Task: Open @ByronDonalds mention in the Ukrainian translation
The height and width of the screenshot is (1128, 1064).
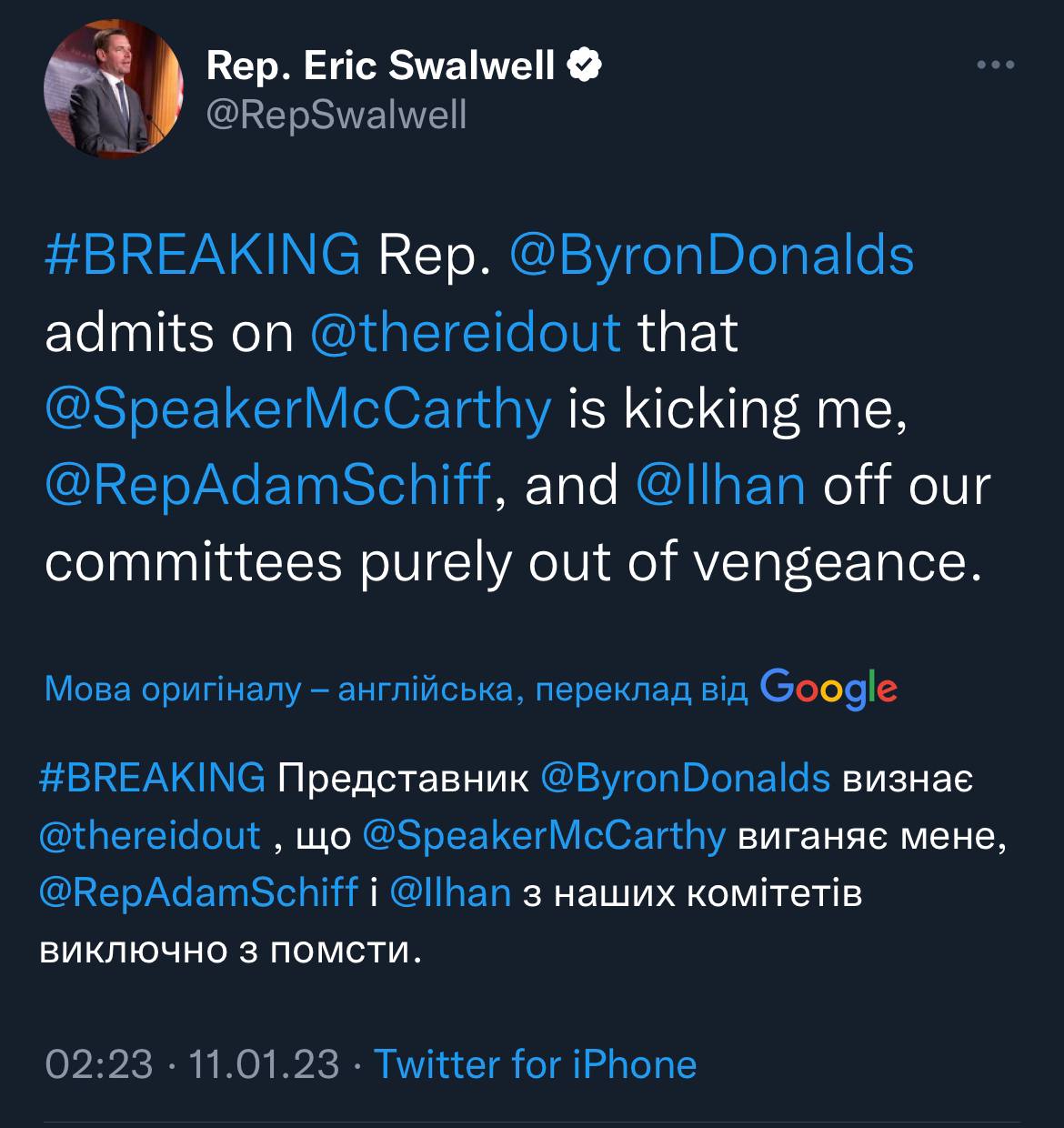Action: point(685,779)
